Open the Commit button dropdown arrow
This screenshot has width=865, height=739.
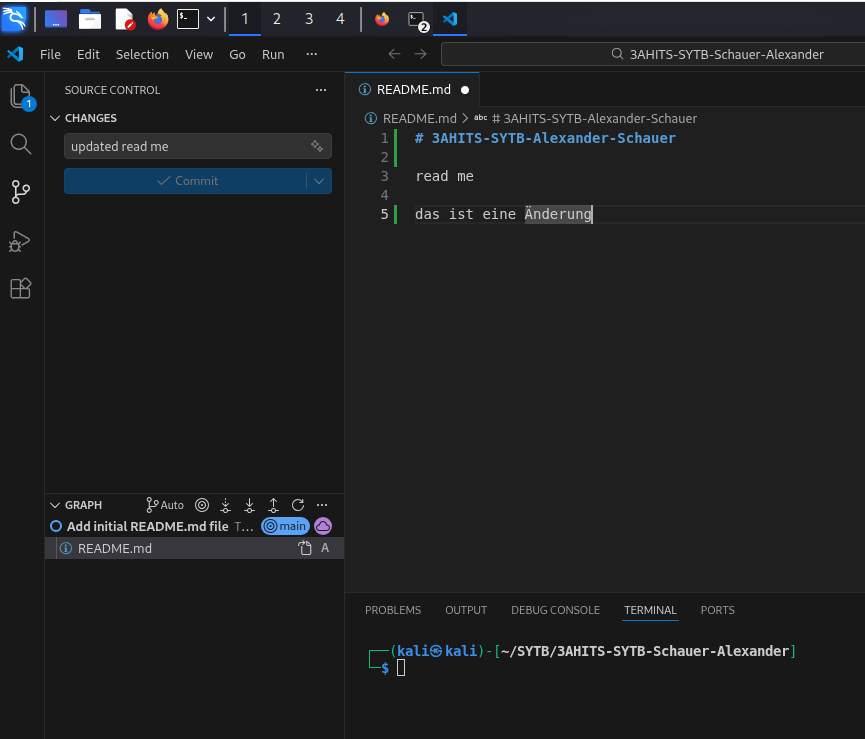pos(319,181)
